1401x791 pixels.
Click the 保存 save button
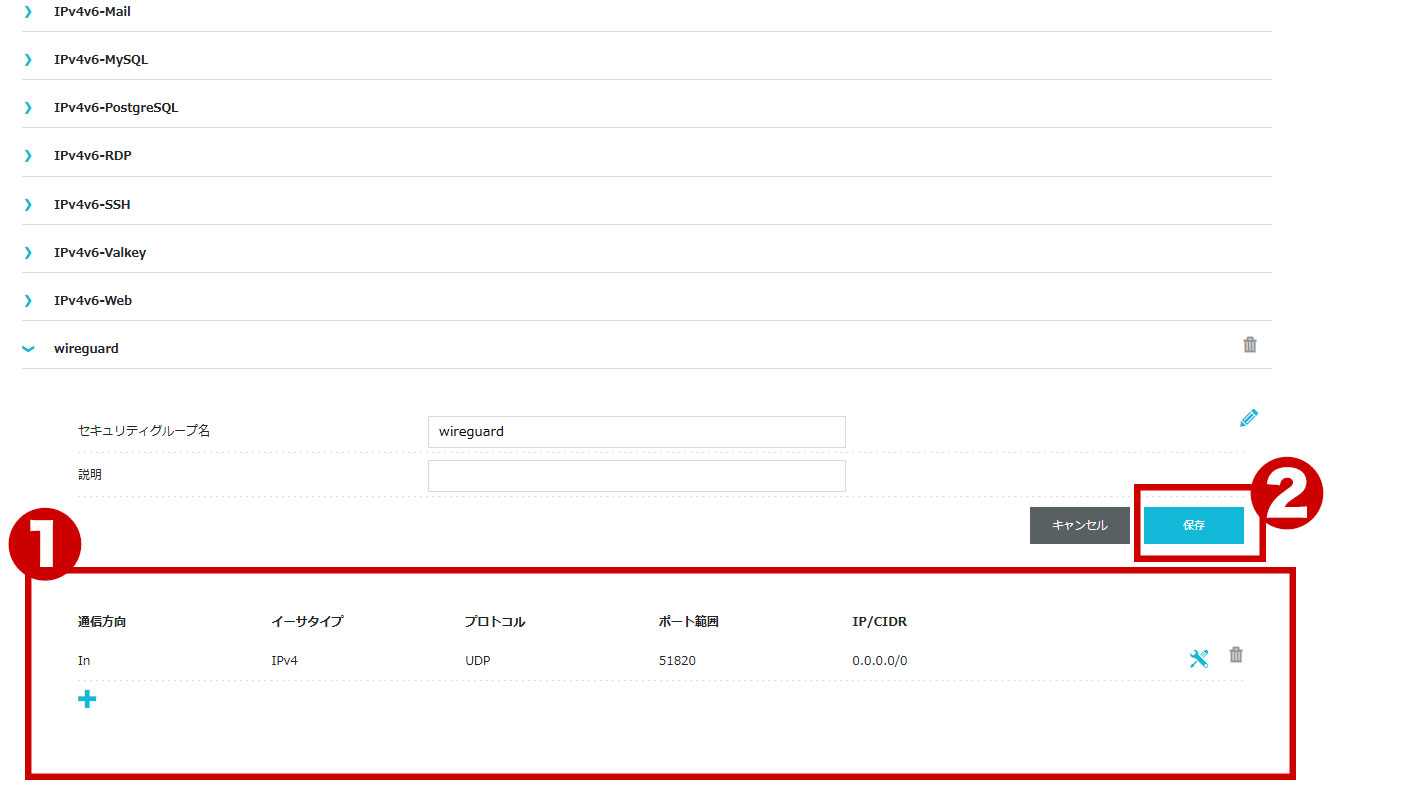click(1194, 525)
